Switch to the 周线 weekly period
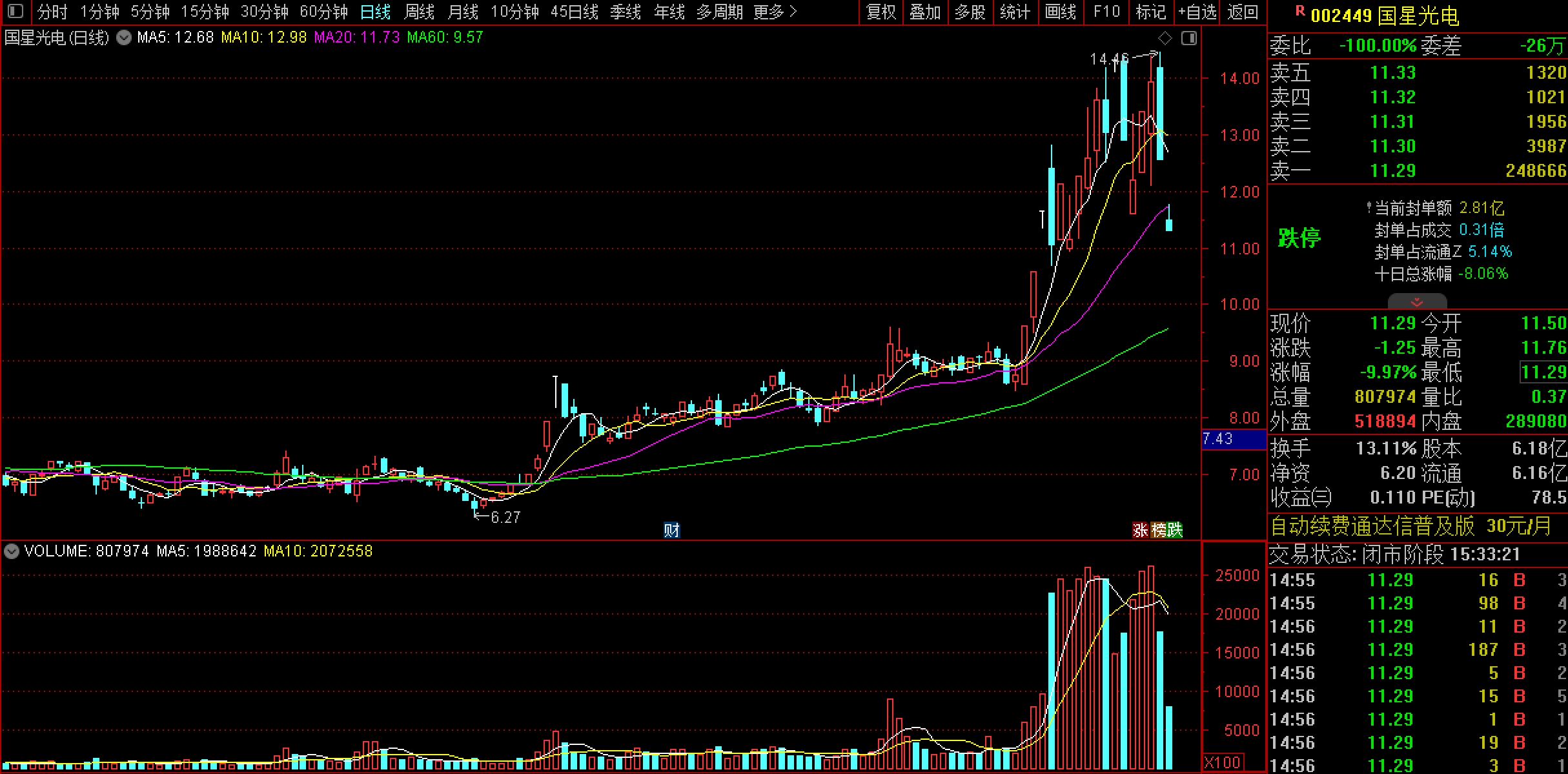1568x774 pixels. [418, 12]
